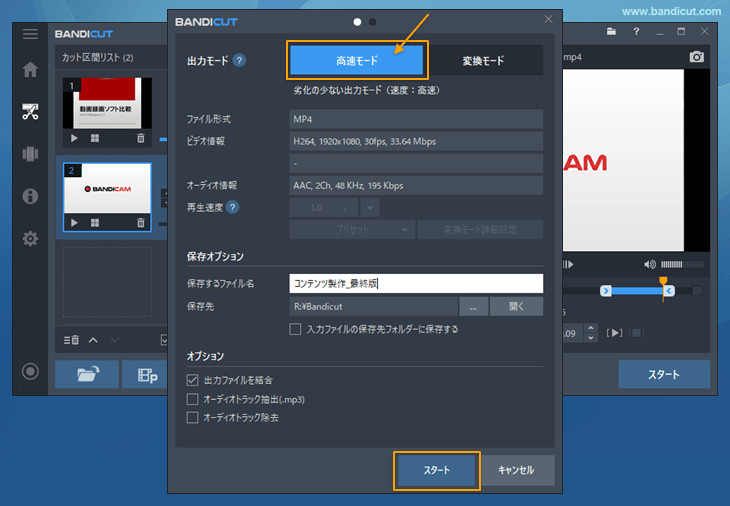This screenshot has height=506, width=730.
Task: Click the browse "..." button for 保存先
Action: pos(473,306)
